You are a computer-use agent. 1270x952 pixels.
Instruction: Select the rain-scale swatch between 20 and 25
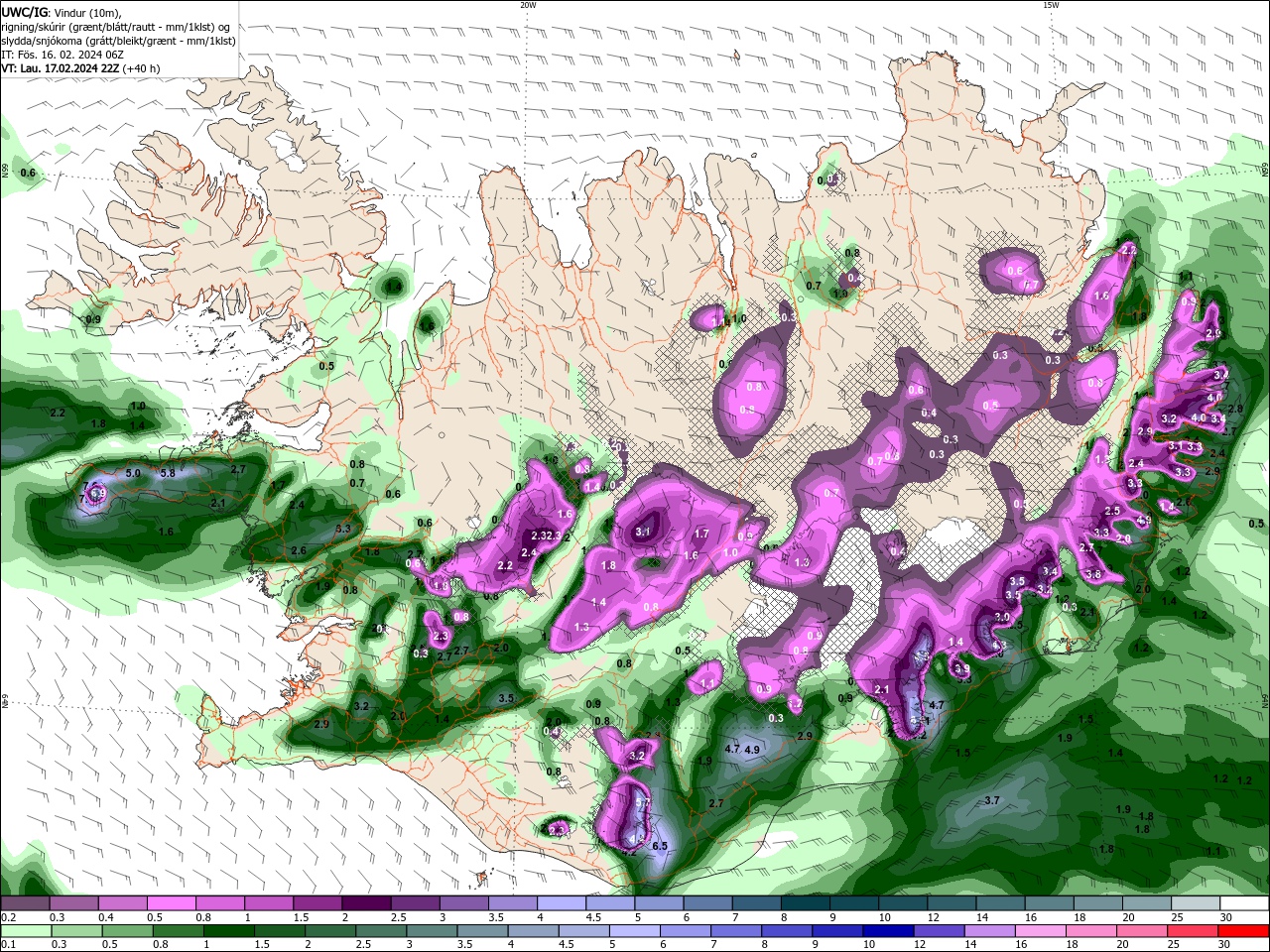pyautogui.click(x=1140, y=931)
